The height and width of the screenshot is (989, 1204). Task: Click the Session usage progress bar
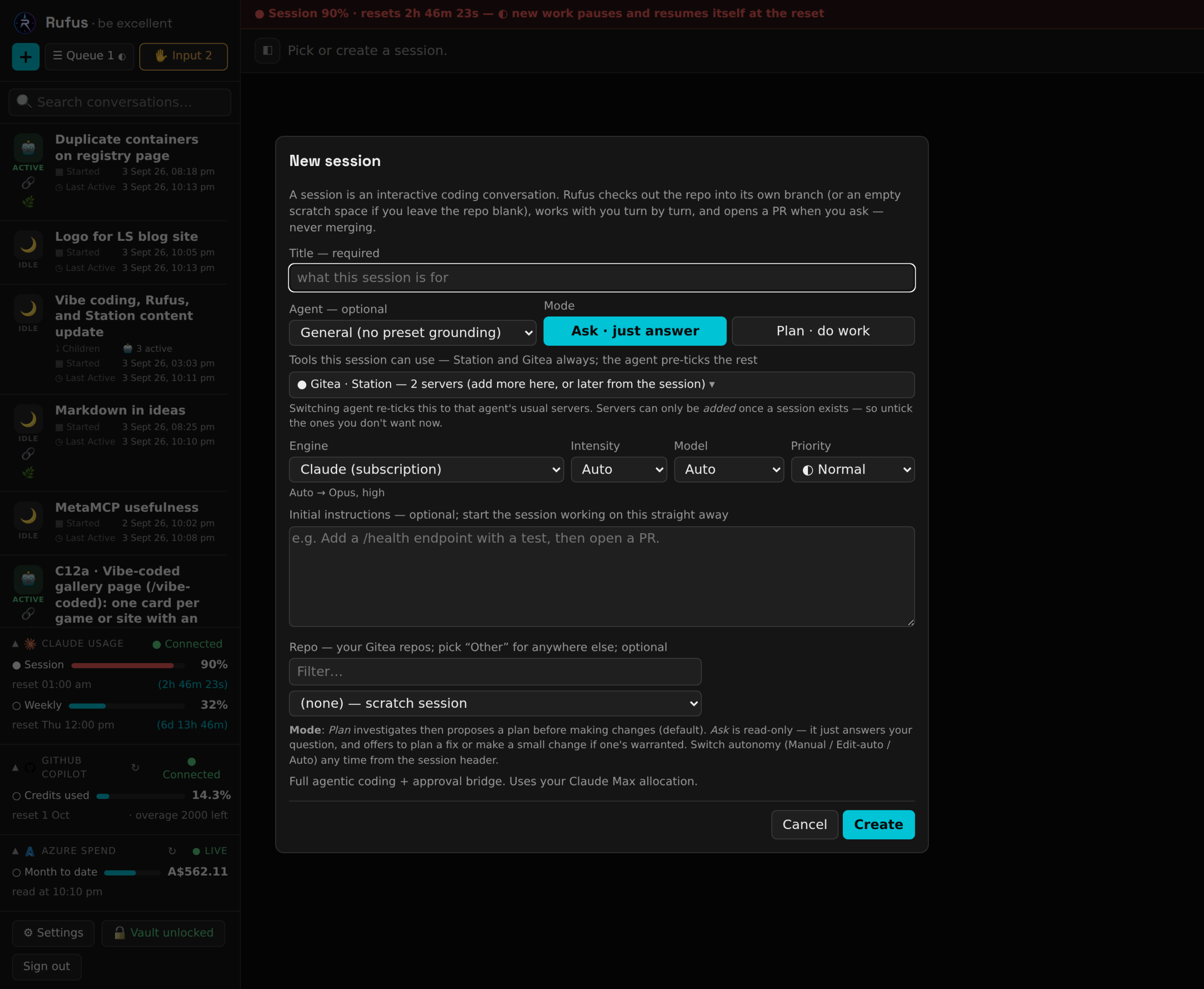coord(128,665)
